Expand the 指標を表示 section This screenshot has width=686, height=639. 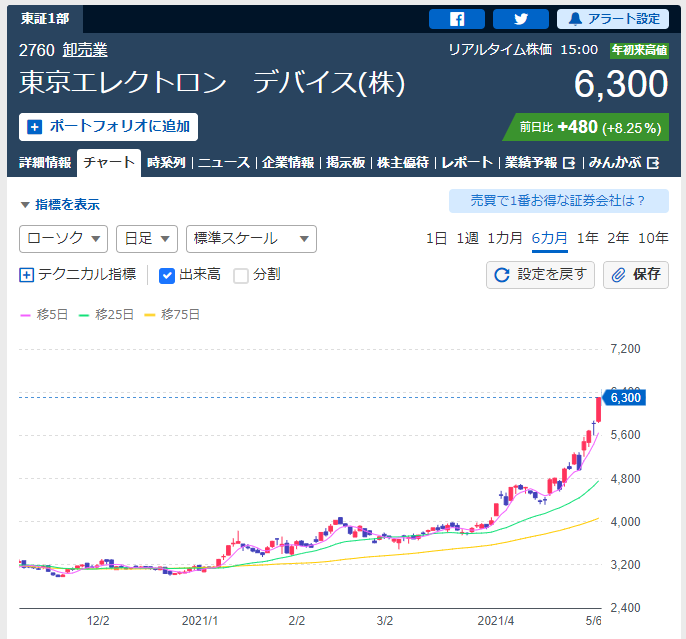pyautogui.click(x=60, y=204)
